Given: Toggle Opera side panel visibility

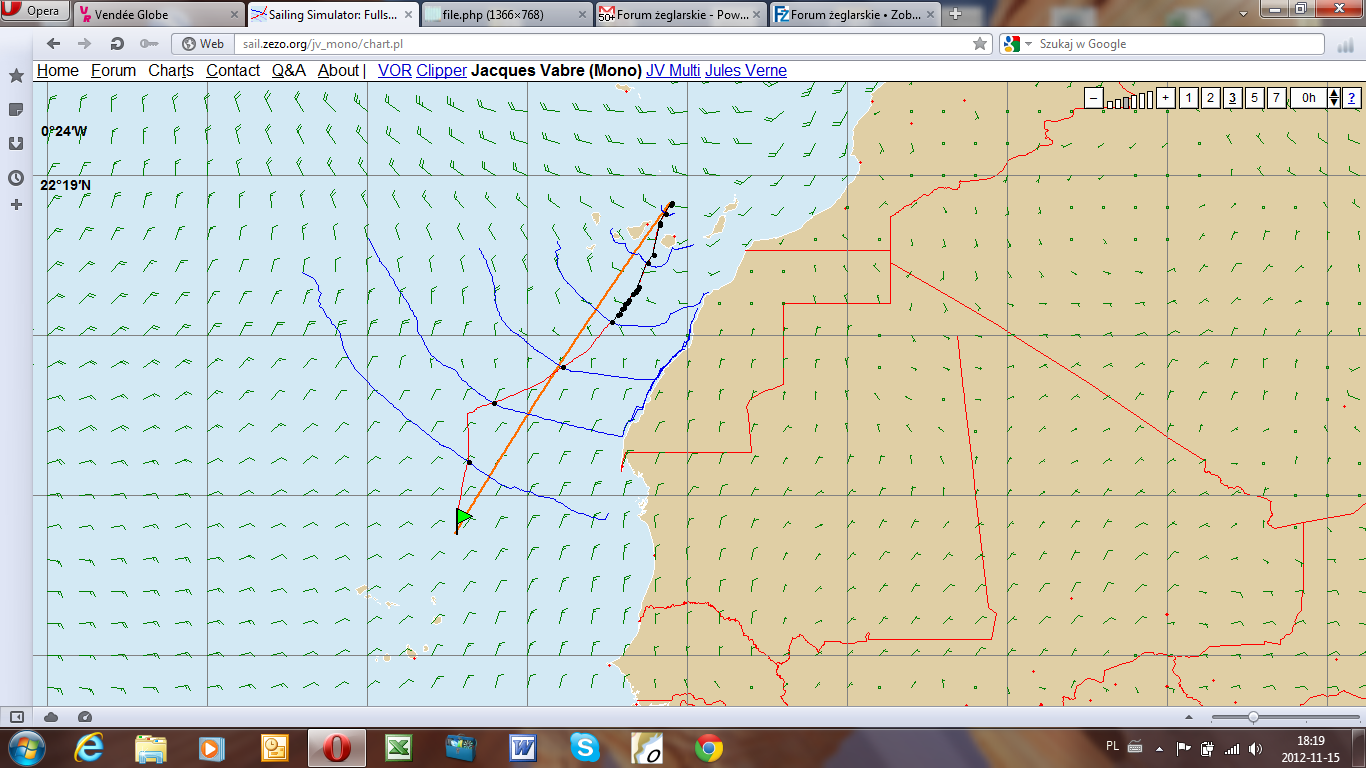Looking at the screenshot, I should [17, 717].
